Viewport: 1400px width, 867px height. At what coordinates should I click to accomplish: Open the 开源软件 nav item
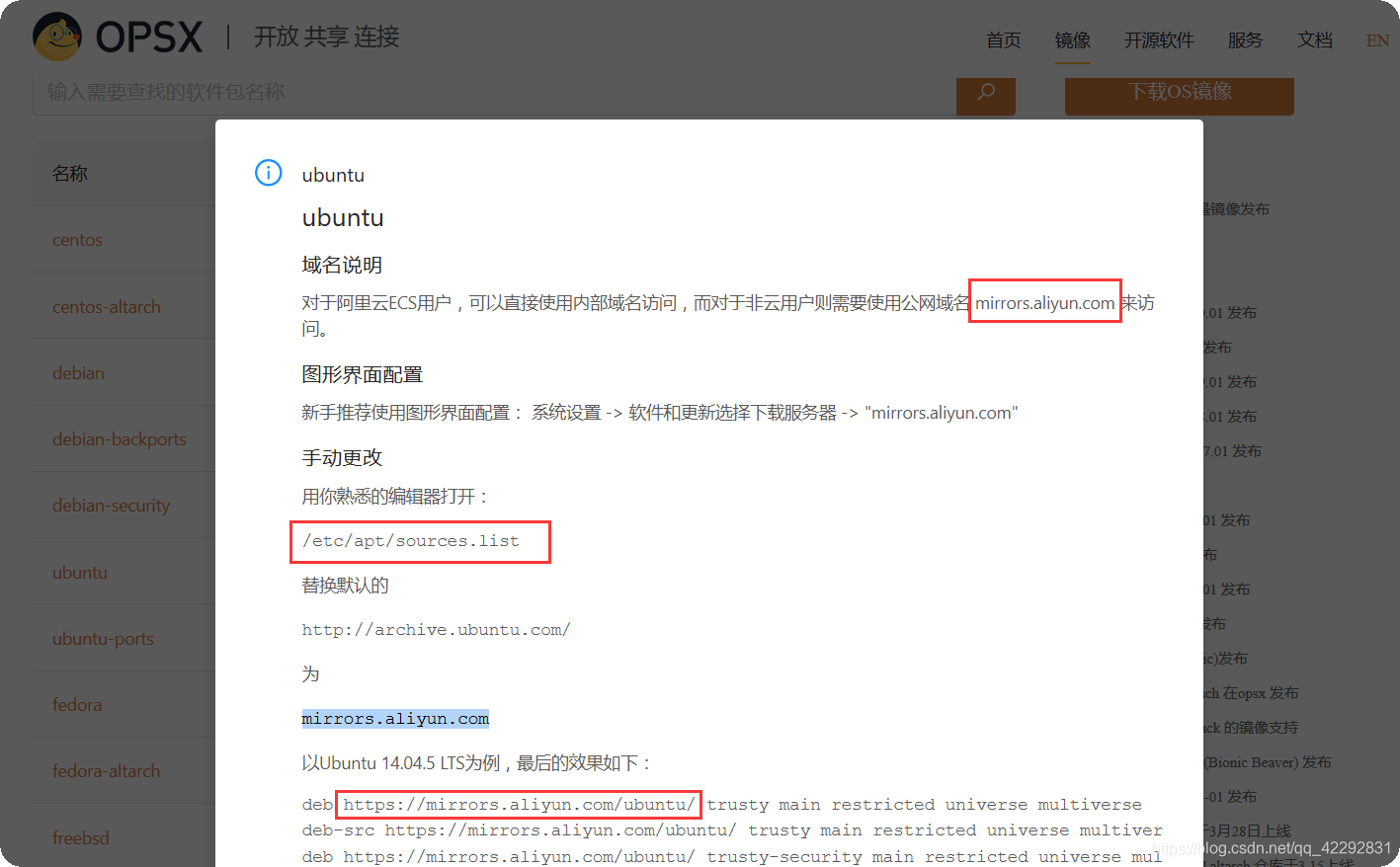point(1159,40)
